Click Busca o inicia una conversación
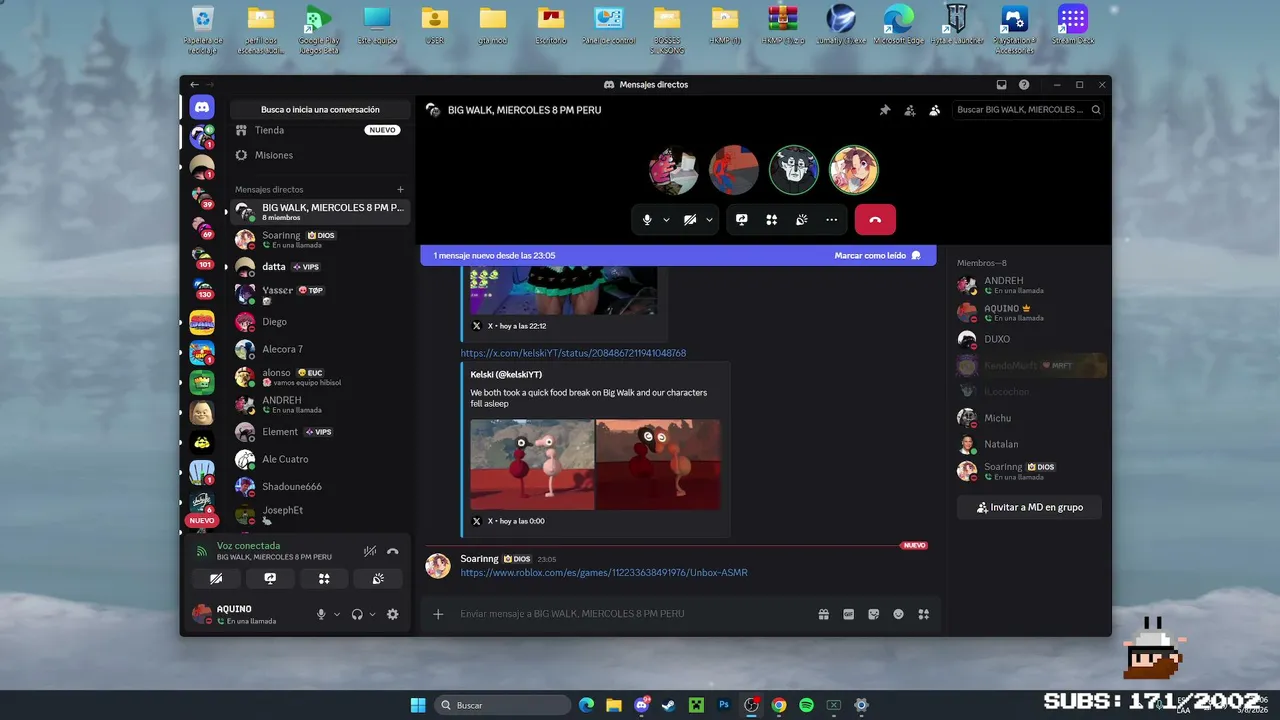1280x720 pixels. [320, 110]
